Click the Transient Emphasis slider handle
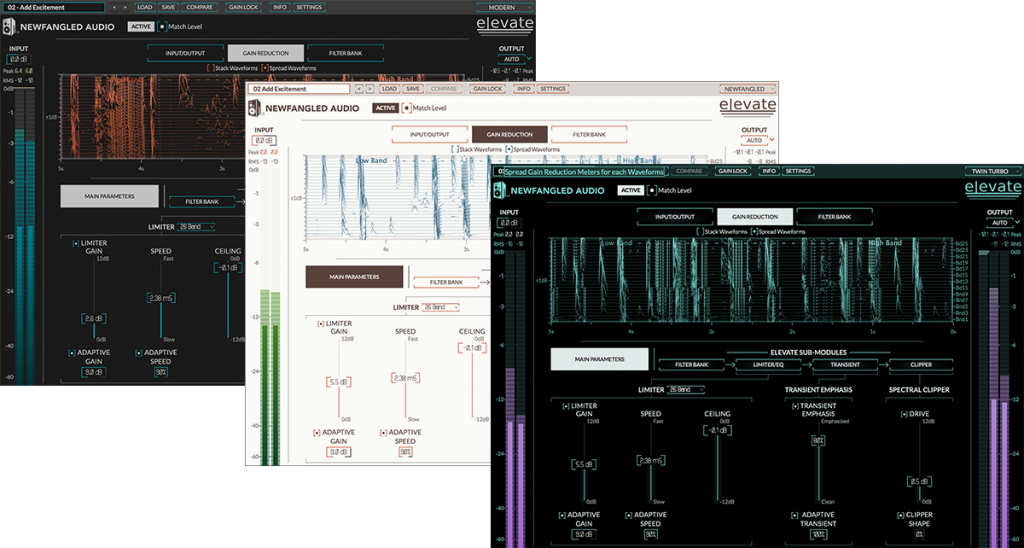1024x548 pixels. tap(818, 441)
